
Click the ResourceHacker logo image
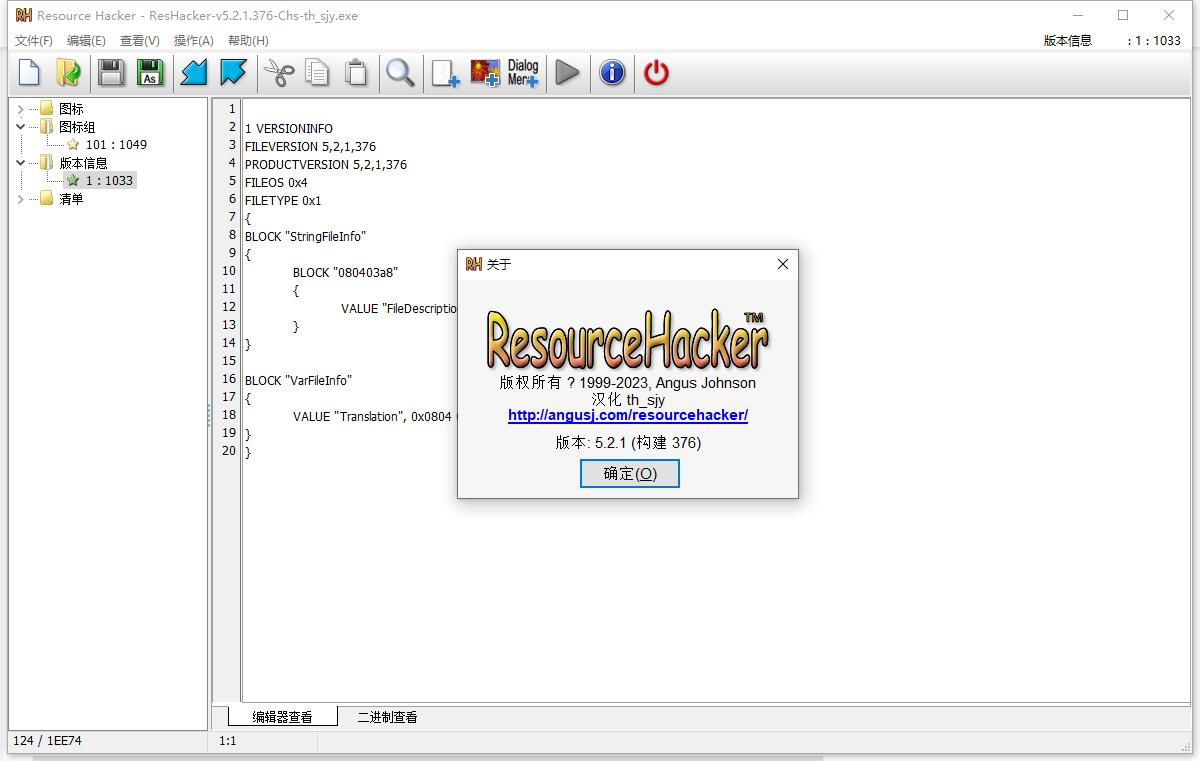click(x=627, y=340)
